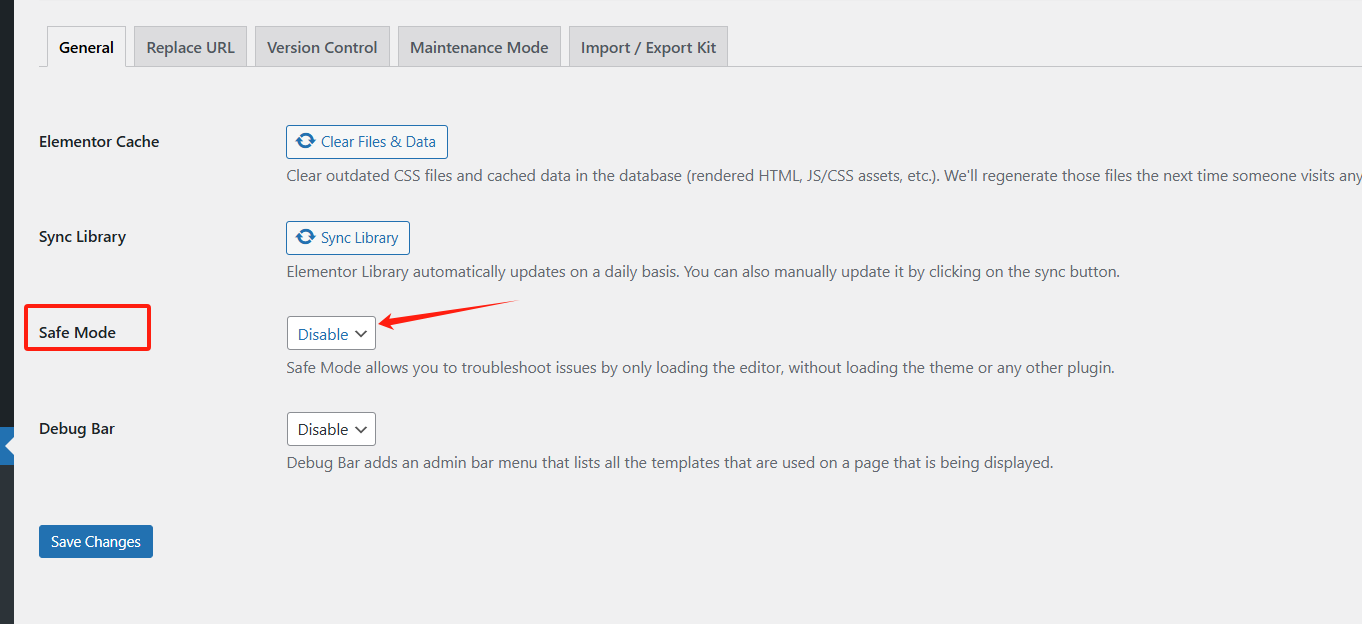Click the Save Changes button

click(96, 541)
